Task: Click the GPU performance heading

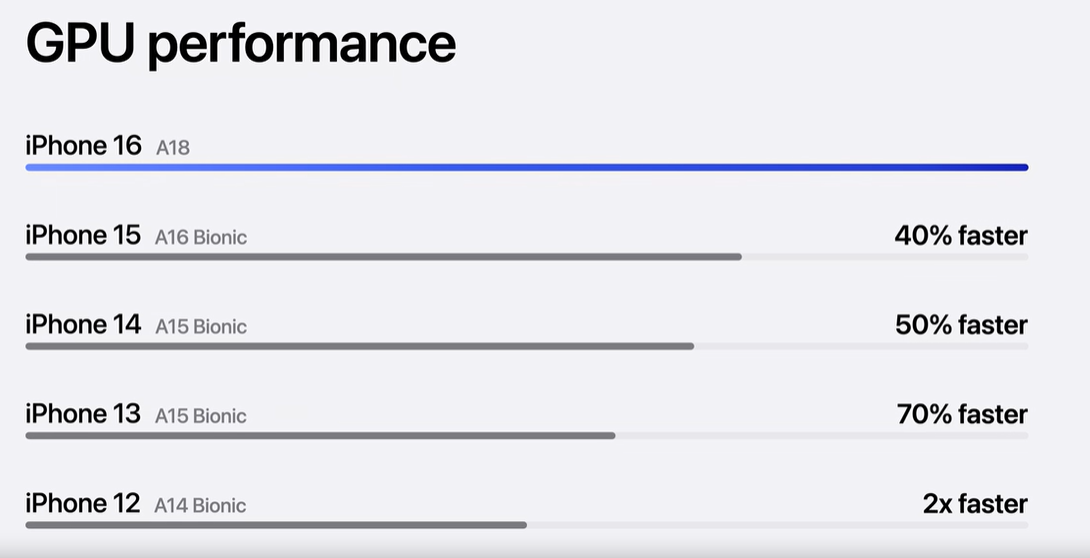Action: point(240,44)
